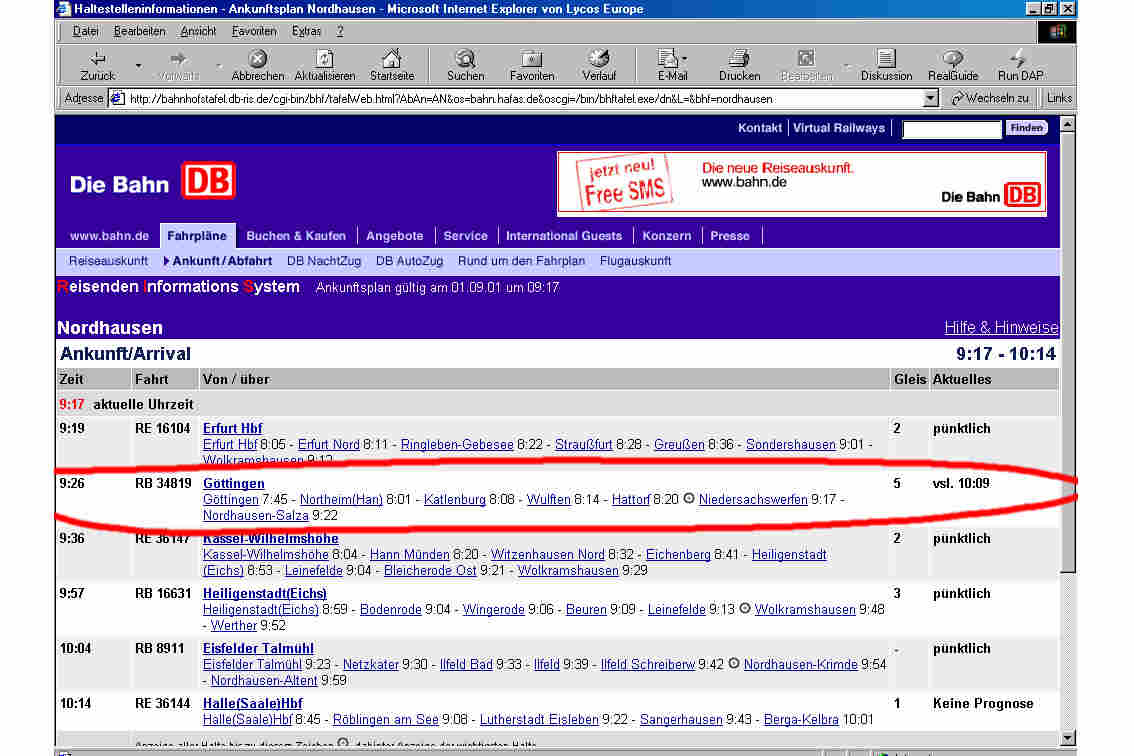Click the Abbrechen stop icon
This screenshot has width=1134, height=756.
click(x=257, y=58)
